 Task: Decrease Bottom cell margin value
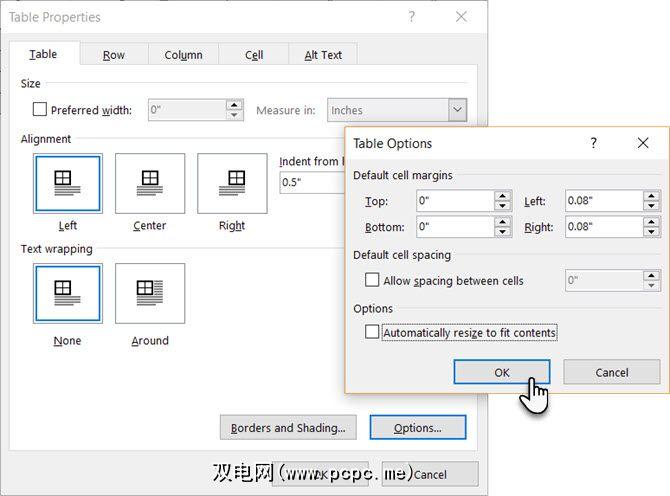(x=502, y=232)
